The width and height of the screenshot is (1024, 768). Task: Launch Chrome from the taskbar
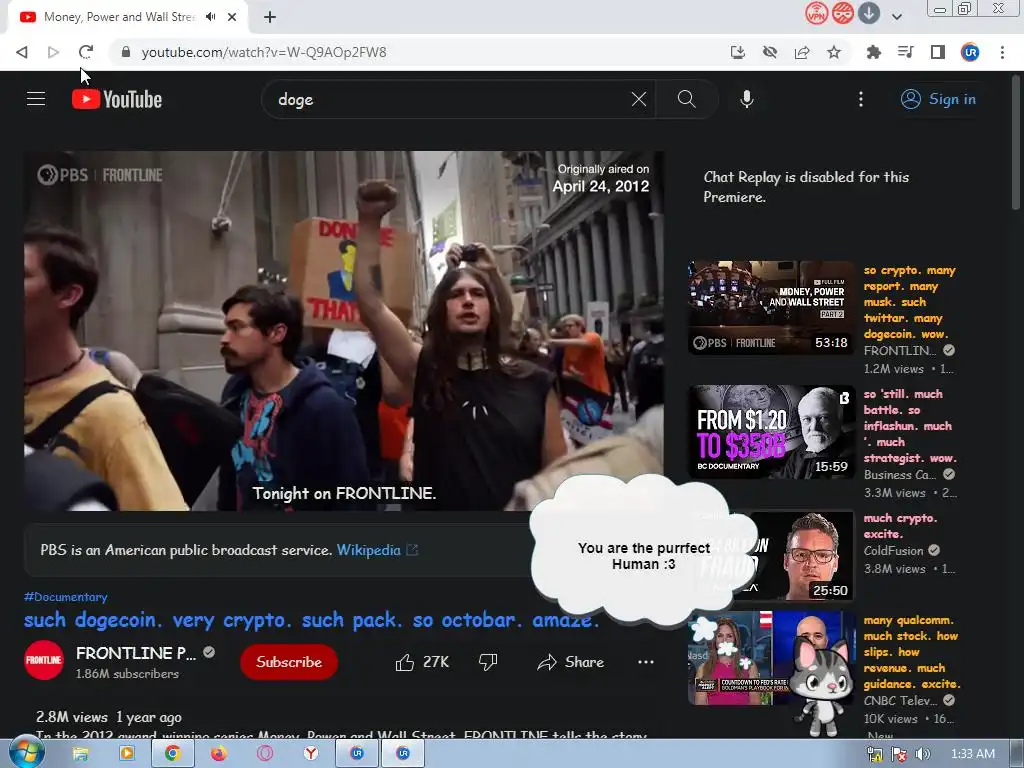[172, 754]
